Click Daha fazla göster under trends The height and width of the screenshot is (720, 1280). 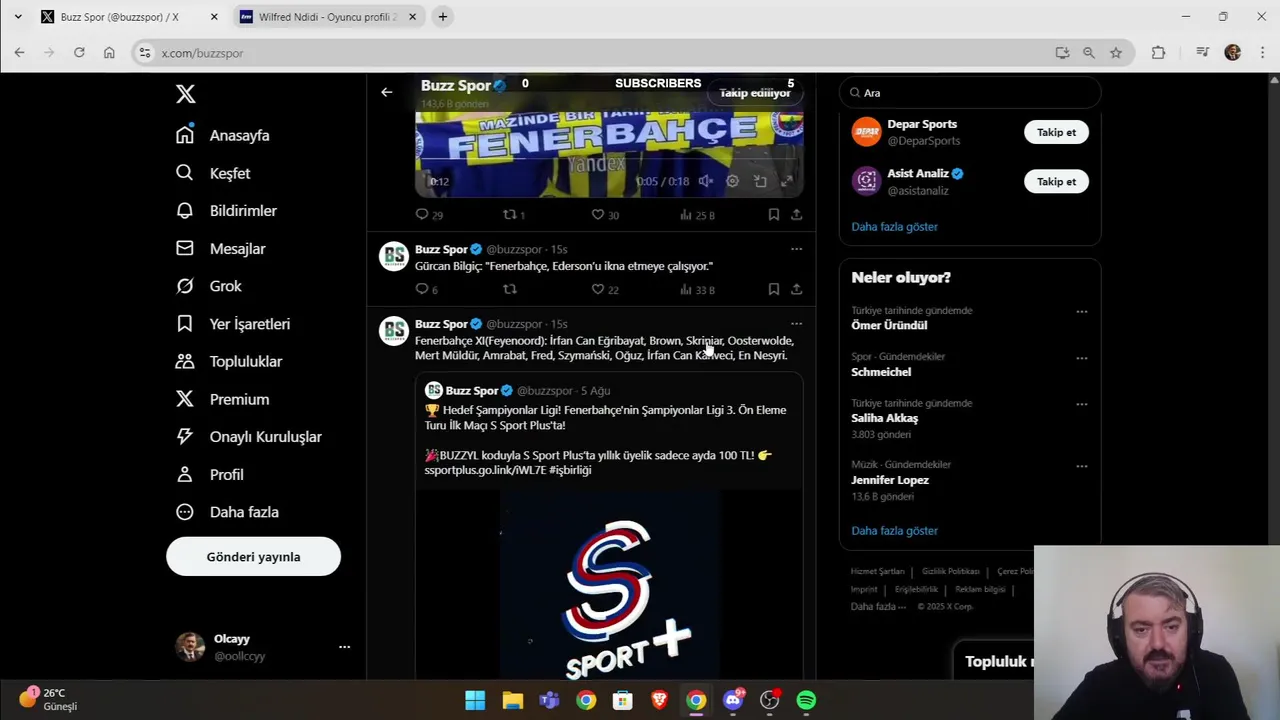tap(894, 531)
